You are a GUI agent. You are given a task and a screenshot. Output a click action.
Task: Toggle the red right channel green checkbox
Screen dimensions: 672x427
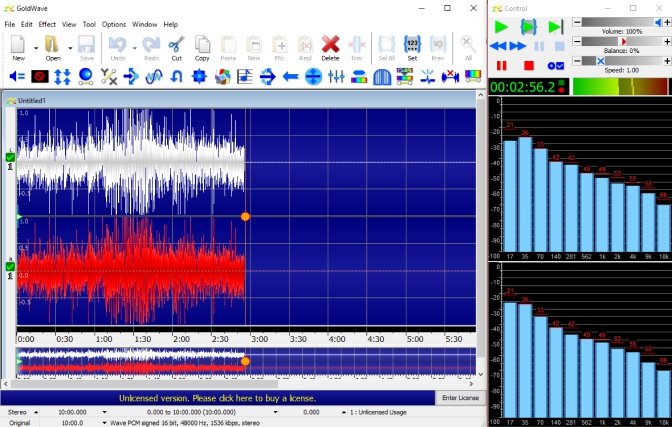click(x=10, y=266)
